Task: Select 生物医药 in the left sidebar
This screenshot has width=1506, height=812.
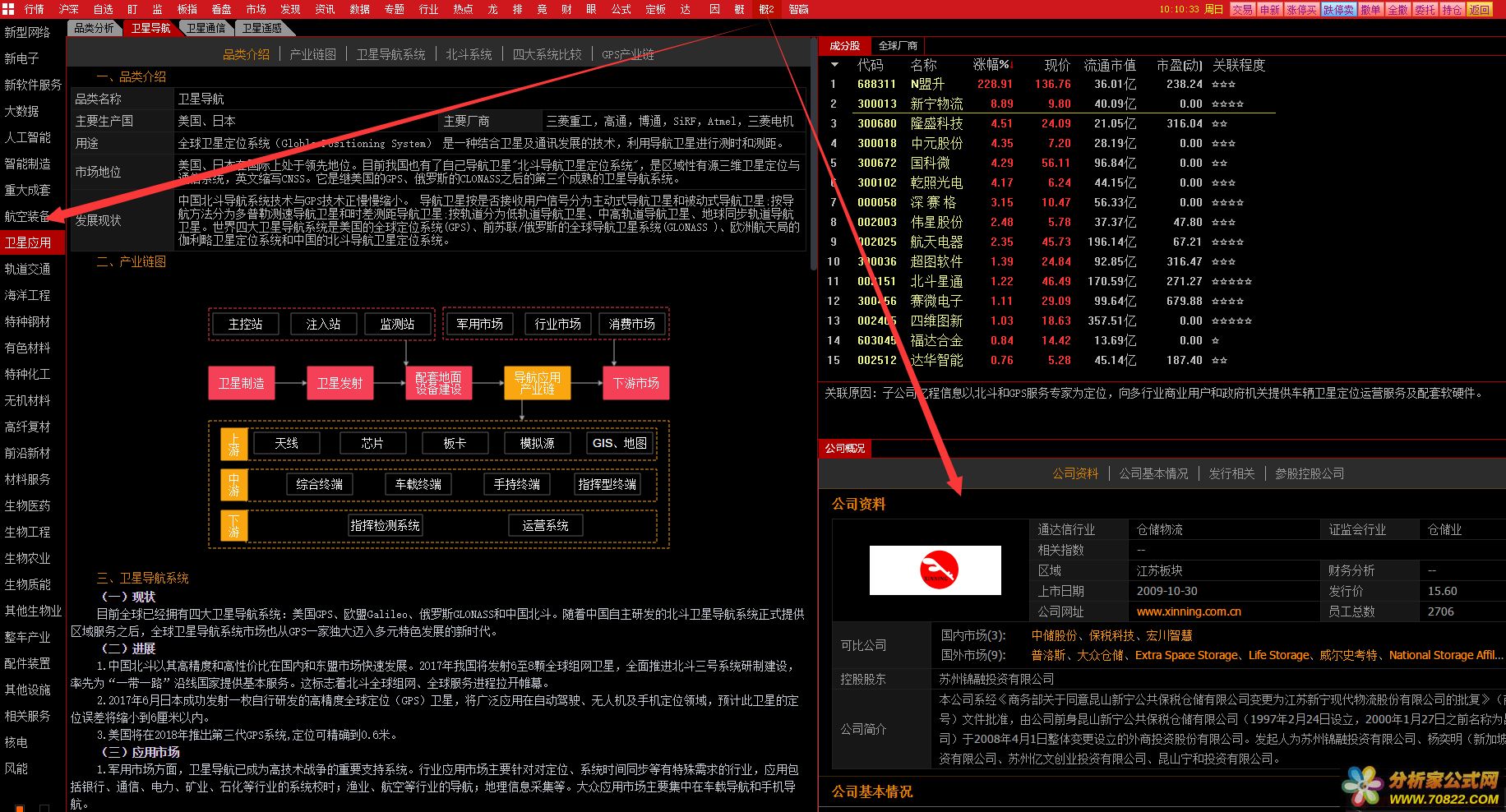Action: pyautogui.click(x=27, y=505)
